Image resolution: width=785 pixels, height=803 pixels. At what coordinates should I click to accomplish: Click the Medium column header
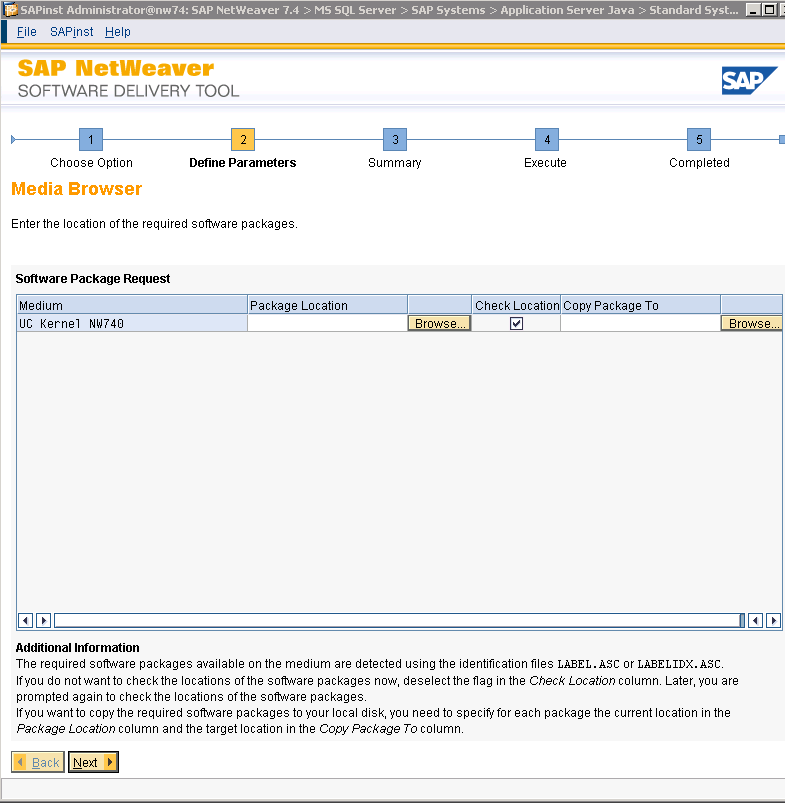coord(132,305)
